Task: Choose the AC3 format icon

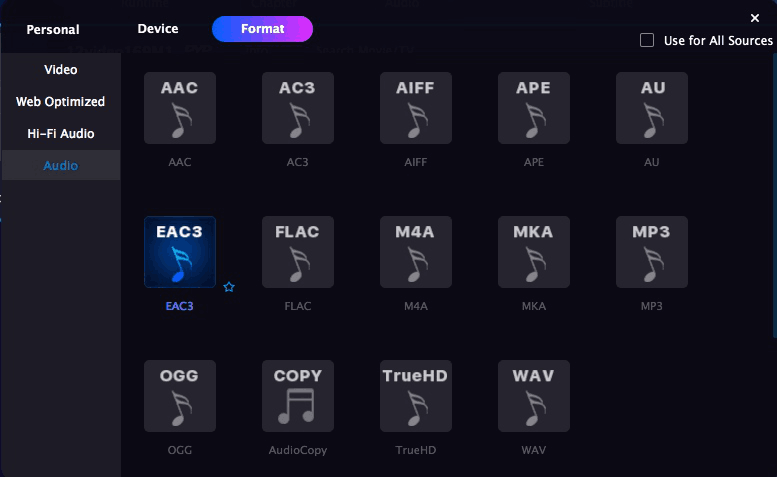Action: 297,108
